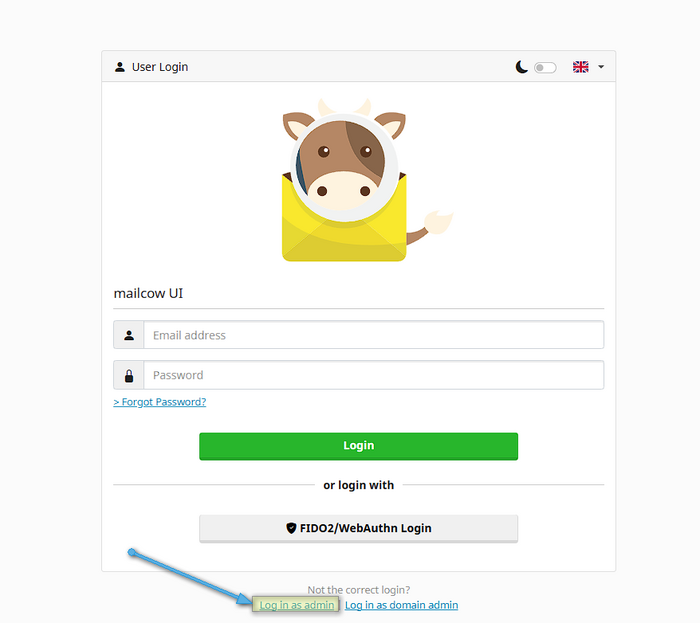Click the 'mailcow UI' heading text
700x623 pixels.
148,293
